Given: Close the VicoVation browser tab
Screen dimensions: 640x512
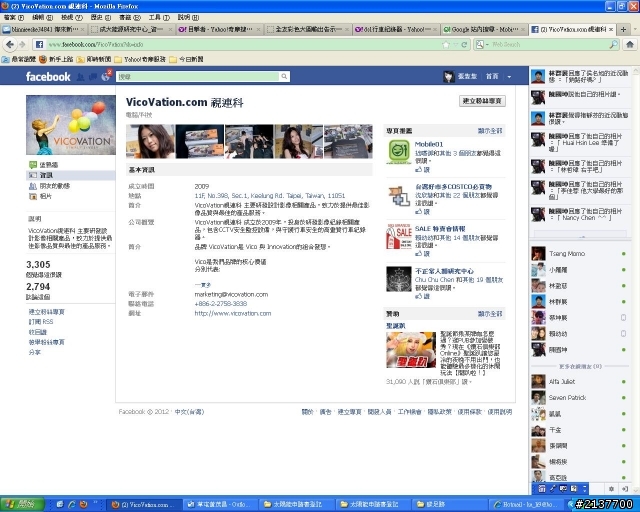Looking at the screenshot, I should click(x=611, y=29).
